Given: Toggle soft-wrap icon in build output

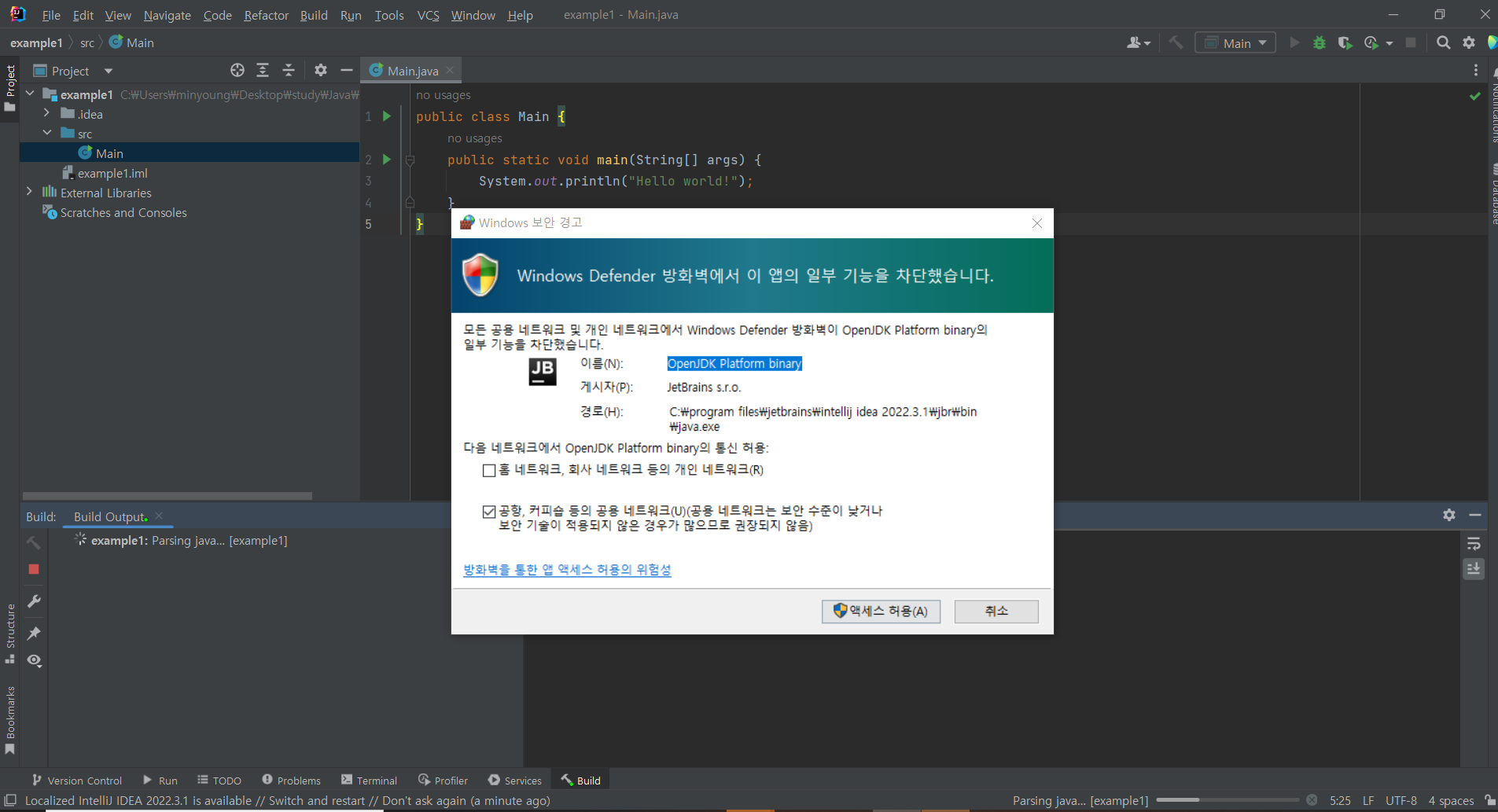Looking at the screenshot, I should 1474,543.
